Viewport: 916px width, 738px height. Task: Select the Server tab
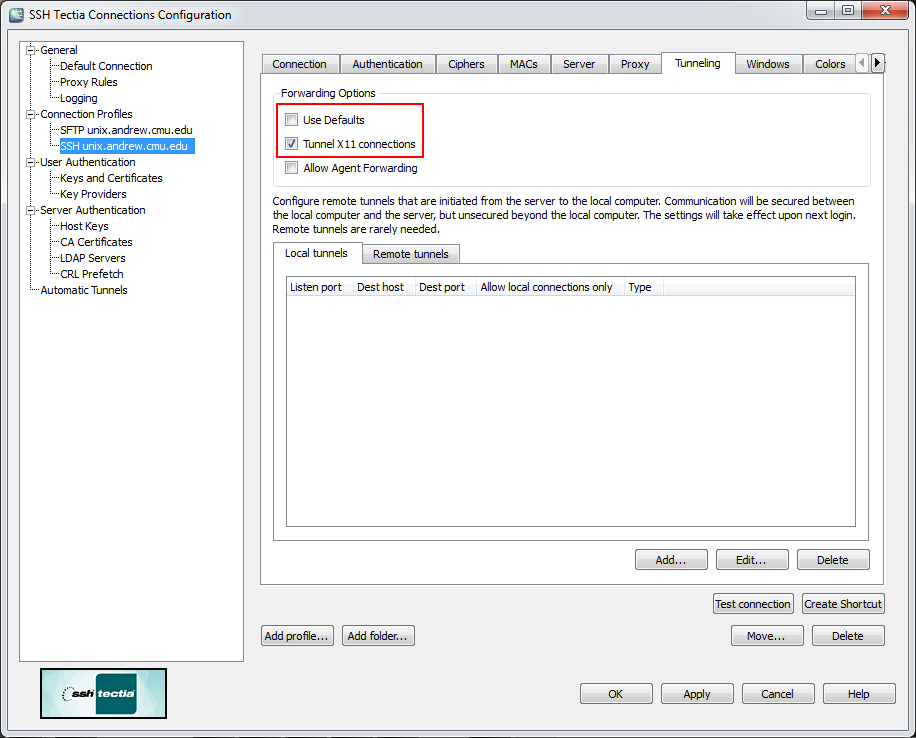(x=579, y=64)
